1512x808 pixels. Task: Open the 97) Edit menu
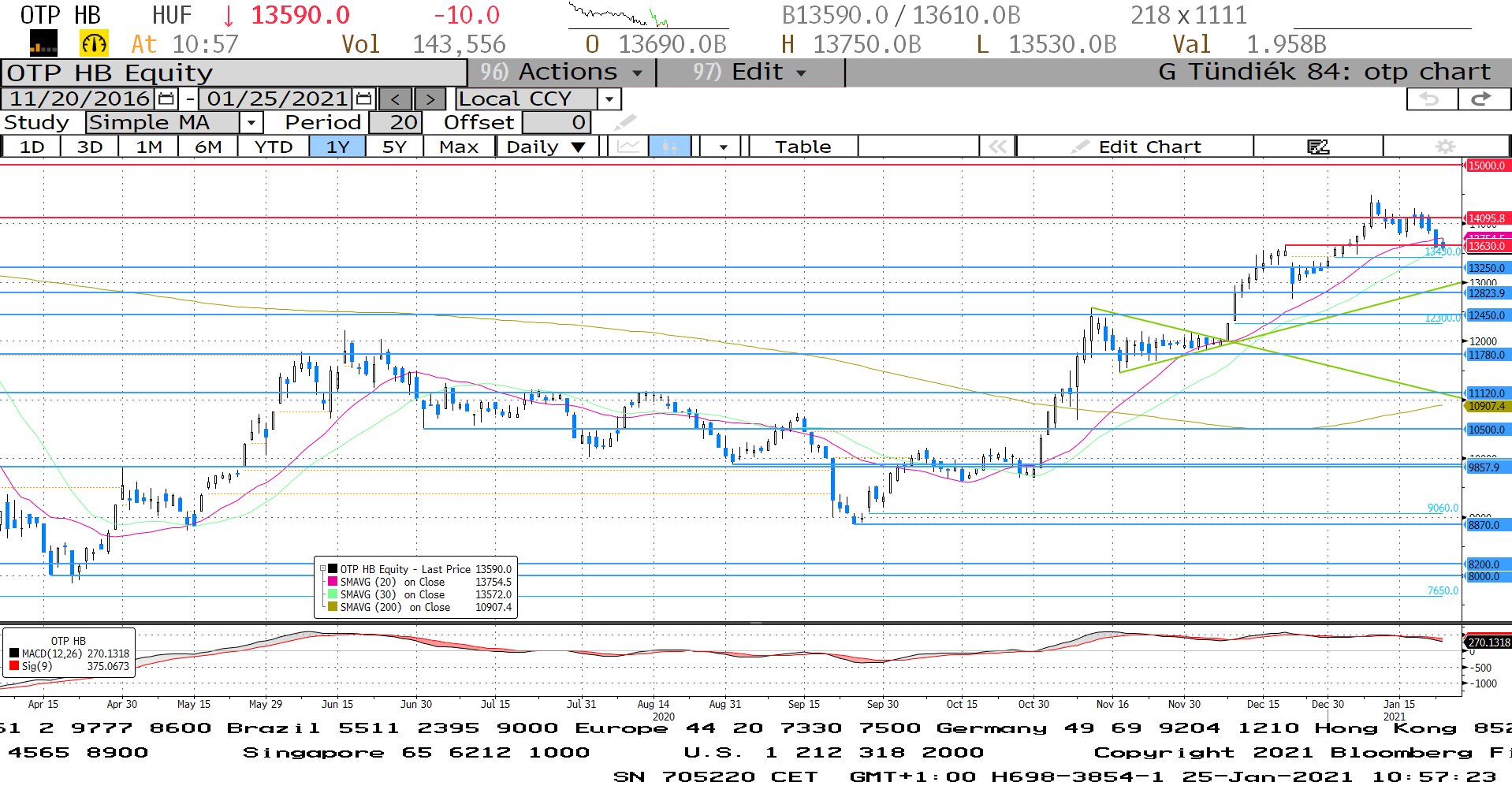pos(750,72)
